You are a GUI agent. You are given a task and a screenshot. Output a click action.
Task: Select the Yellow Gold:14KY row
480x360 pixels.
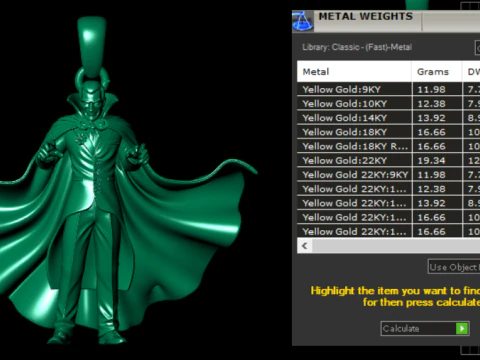388,118
